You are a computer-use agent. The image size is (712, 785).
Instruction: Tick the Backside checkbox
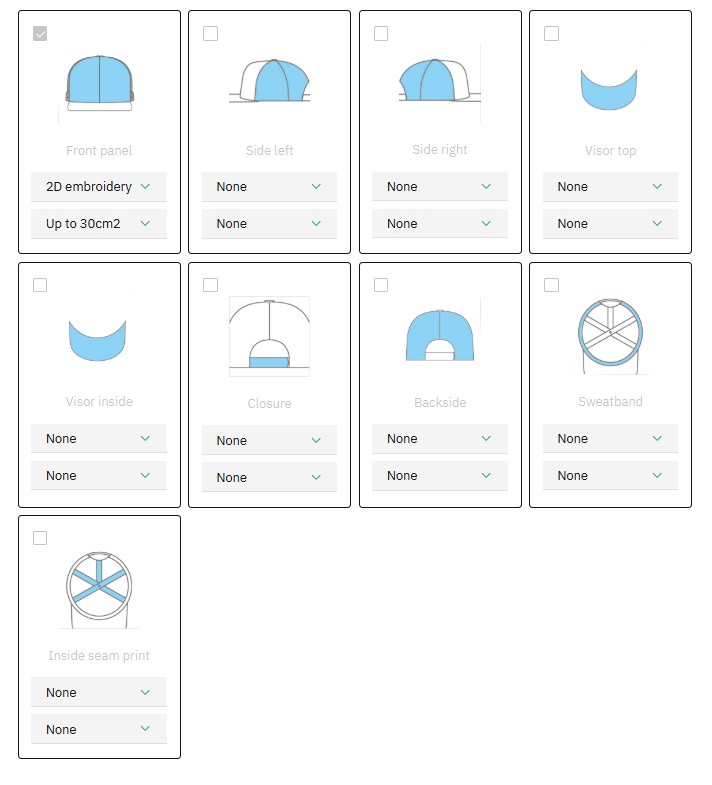(381, 285)
